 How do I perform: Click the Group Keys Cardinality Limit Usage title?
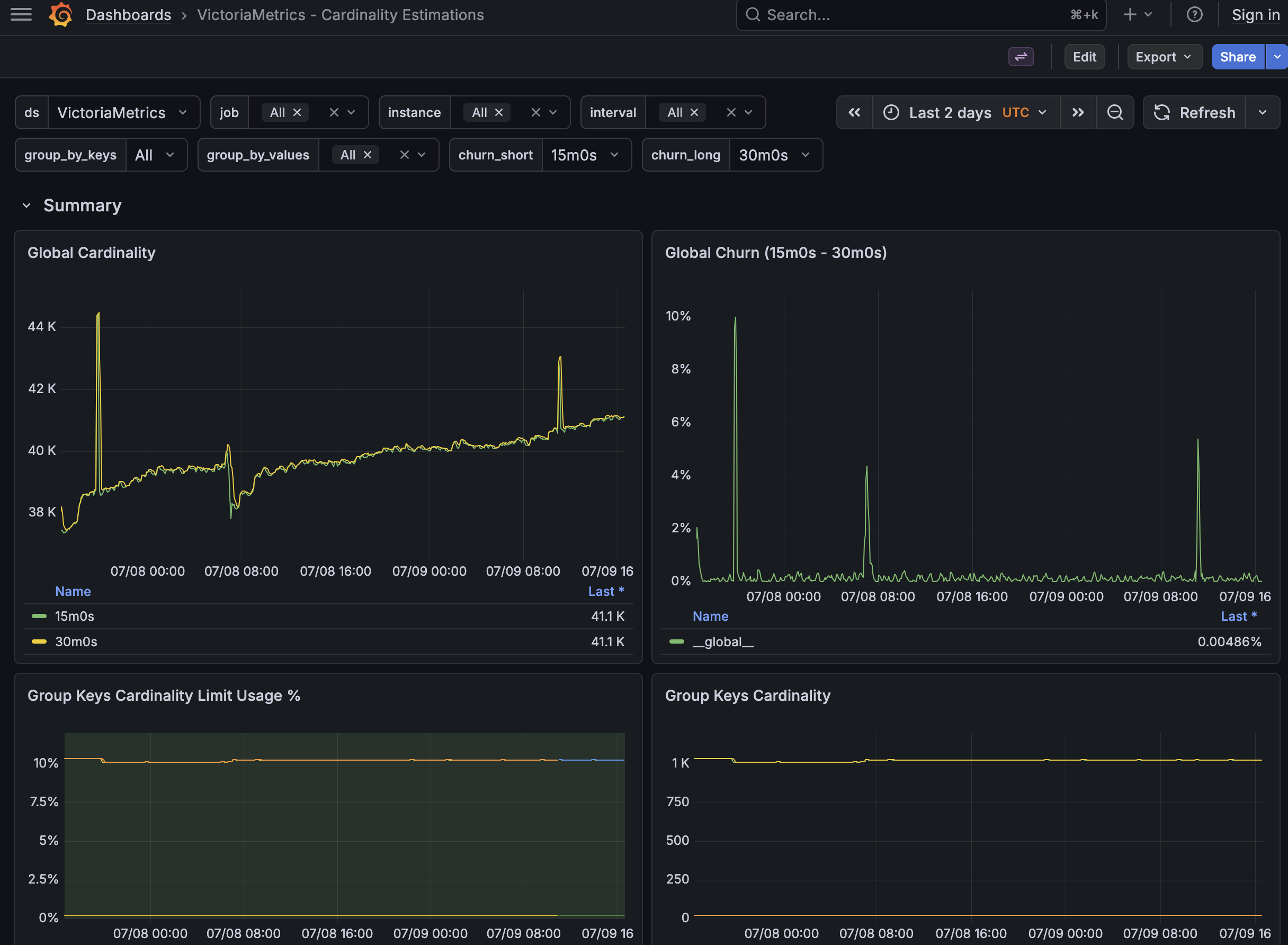coord(164,696)
